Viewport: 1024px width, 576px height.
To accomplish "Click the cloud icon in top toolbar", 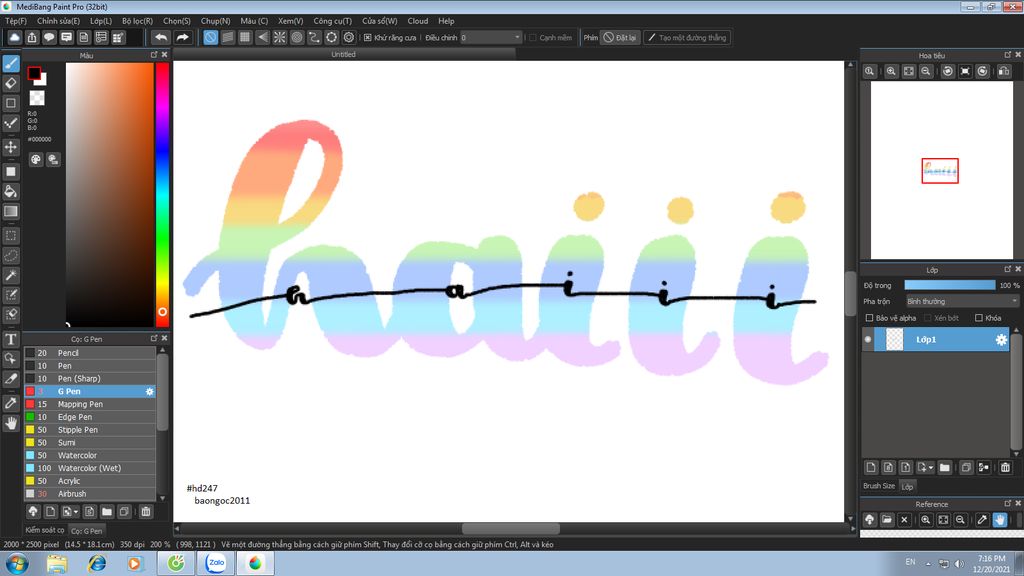I will pos(14,38).
